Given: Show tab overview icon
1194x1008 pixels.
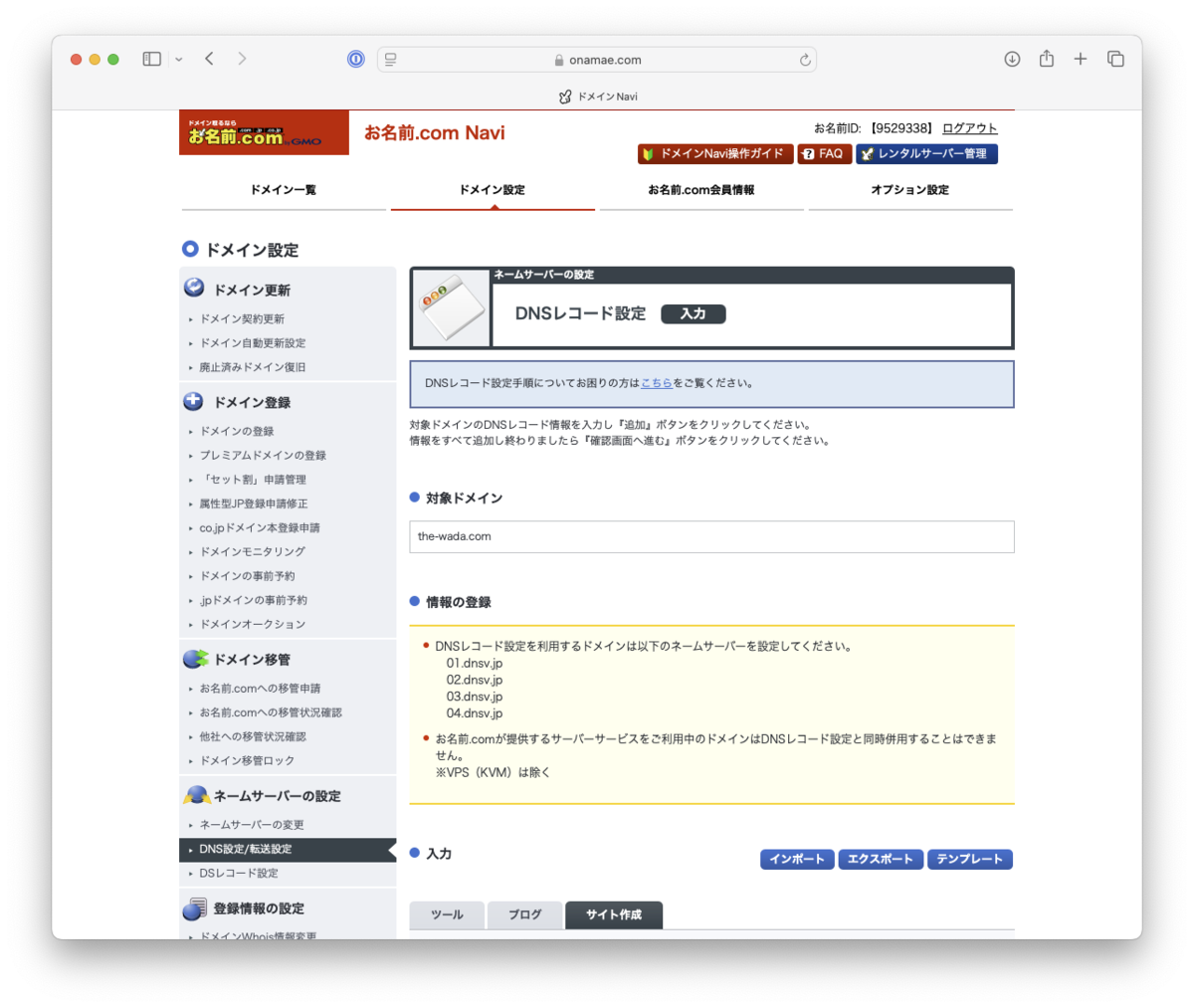Looking at the screenshot, I should (1115, 59).
